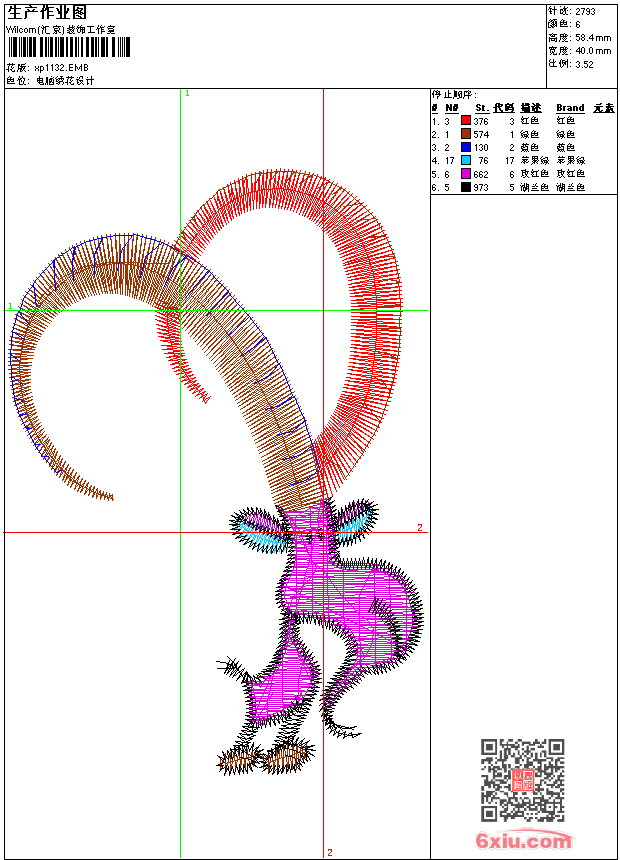
Task: Click the width value 40.0 mm
Action: (x=593, y=50)
